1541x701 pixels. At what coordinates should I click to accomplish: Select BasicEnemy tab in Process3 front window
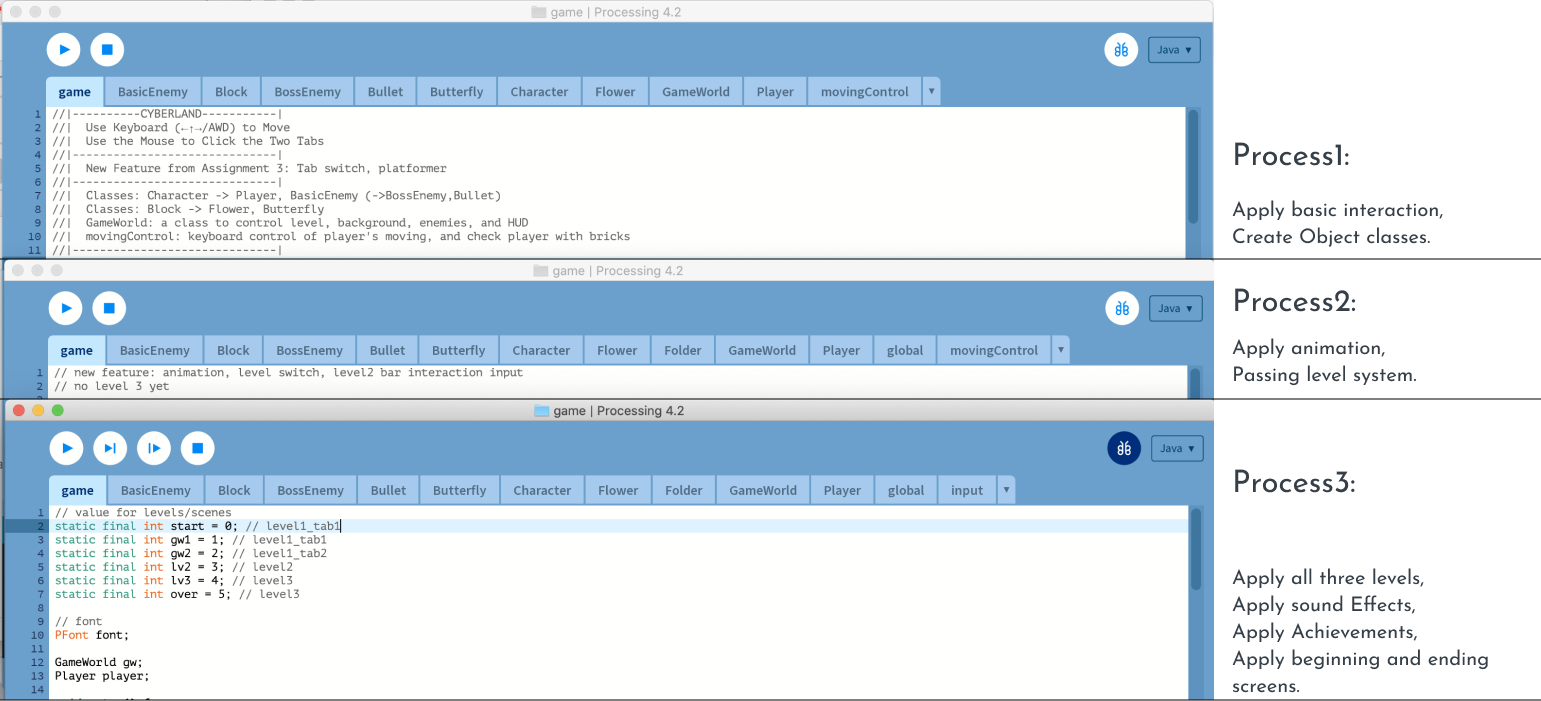[156, 490]
